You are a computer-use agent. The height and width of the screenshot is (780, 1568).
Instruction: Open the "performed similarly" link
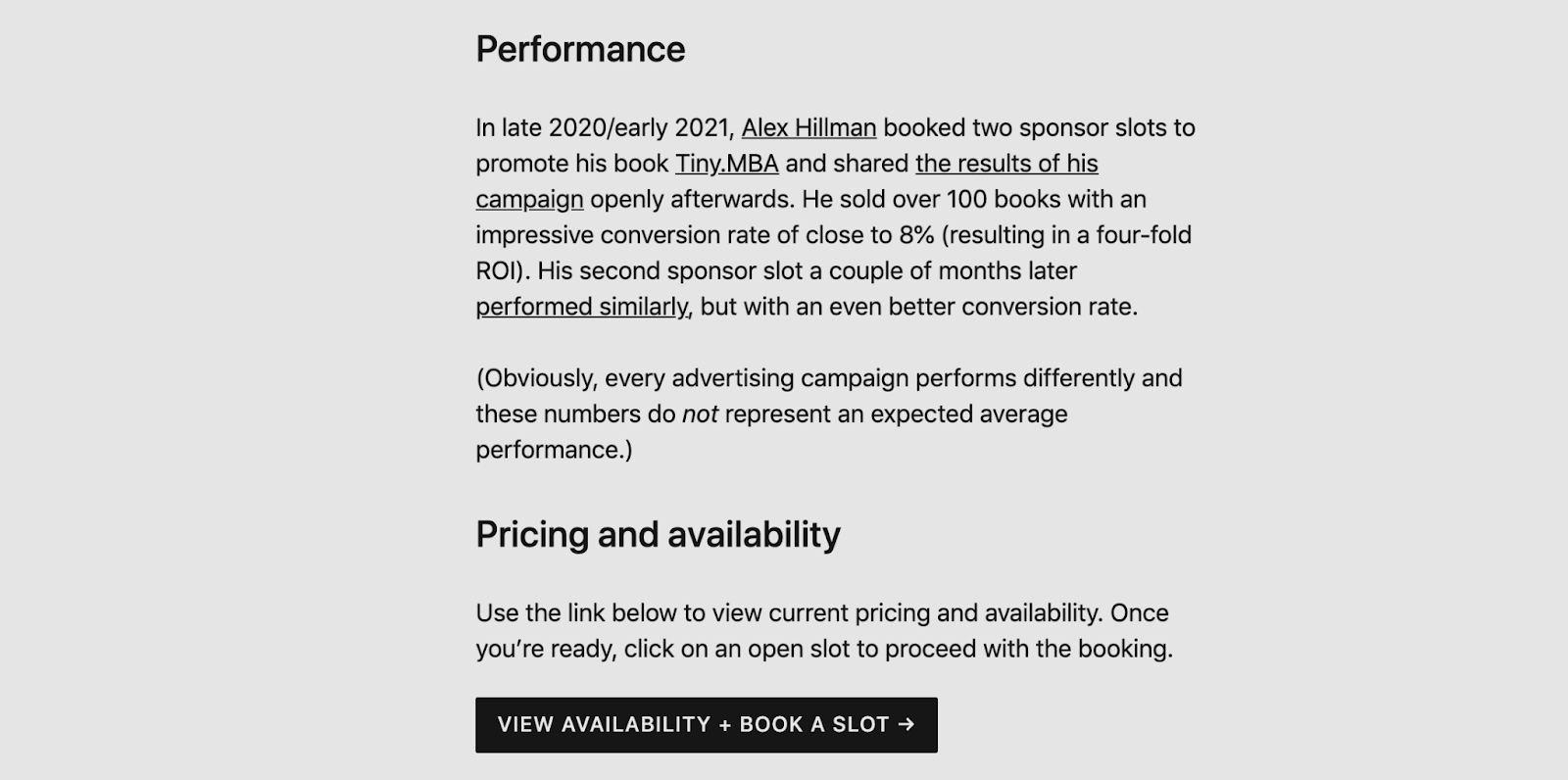[x=583, y=307]
